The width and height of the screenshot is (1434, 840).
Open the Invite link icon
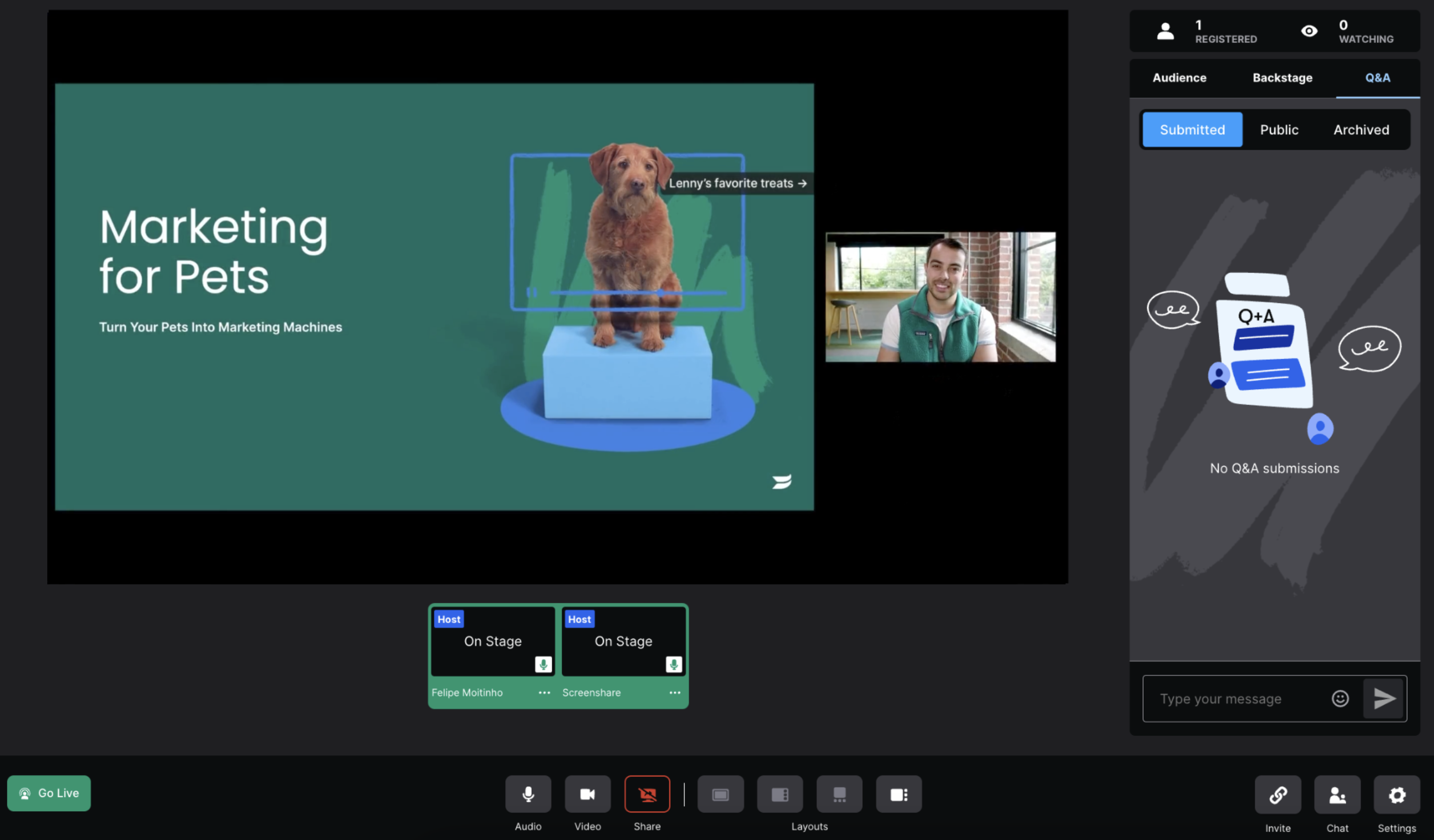click(x=1278, y=795)
